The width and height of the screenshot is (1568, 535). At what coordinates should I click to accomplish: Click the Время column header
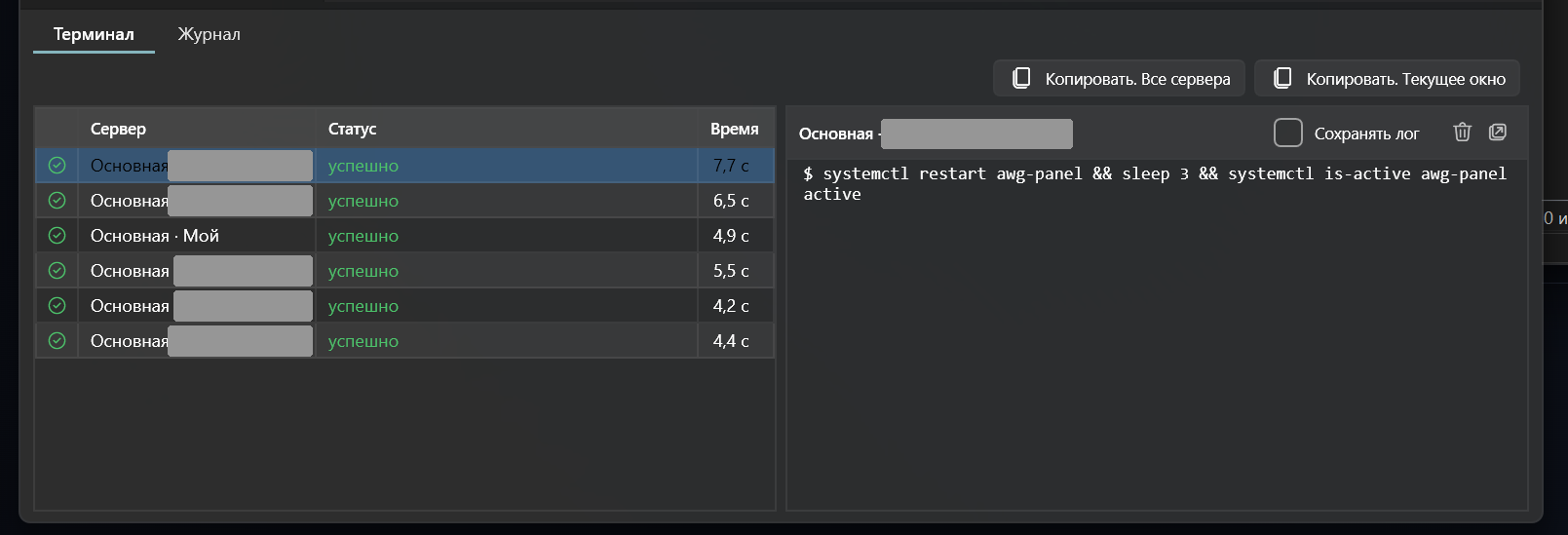click(734, 129)
